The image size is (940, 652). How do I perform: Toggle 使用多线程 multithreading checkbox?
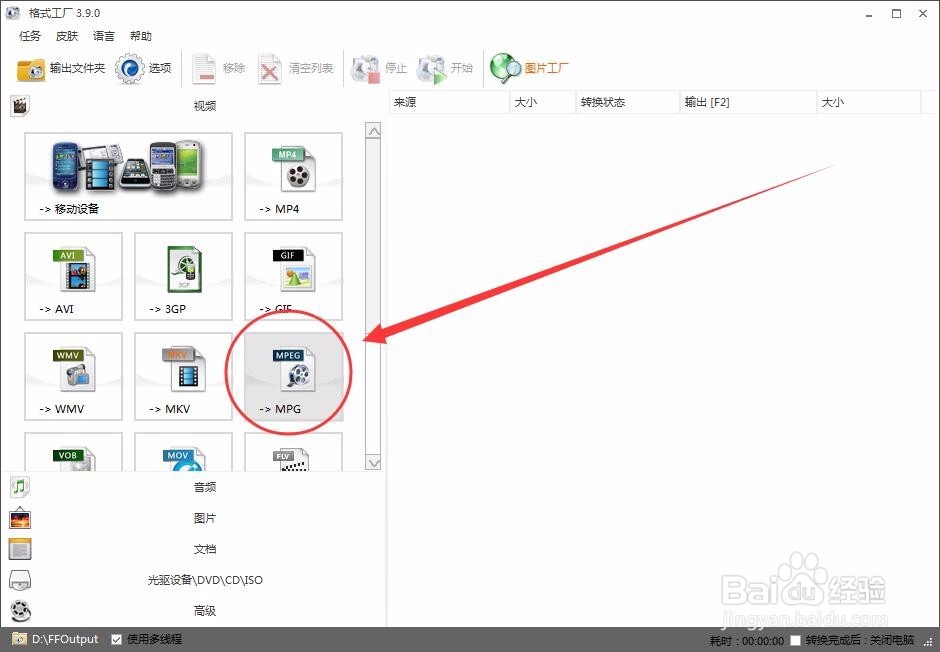[117, 639]
